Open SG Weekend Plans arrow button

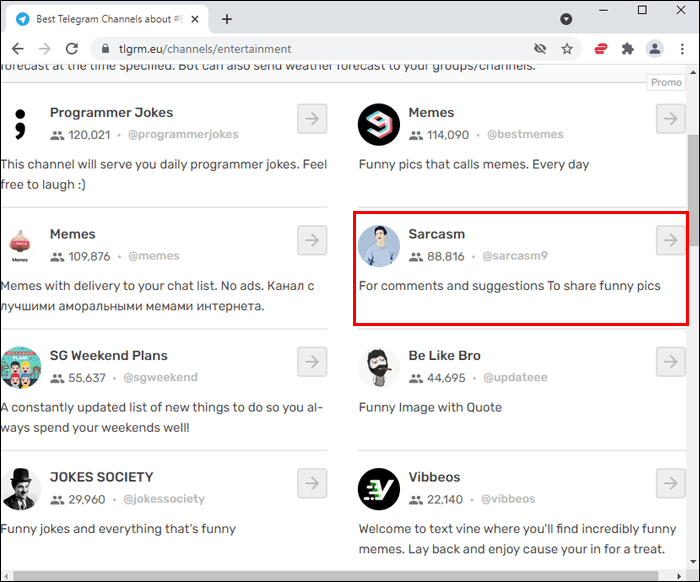[312, 362]
